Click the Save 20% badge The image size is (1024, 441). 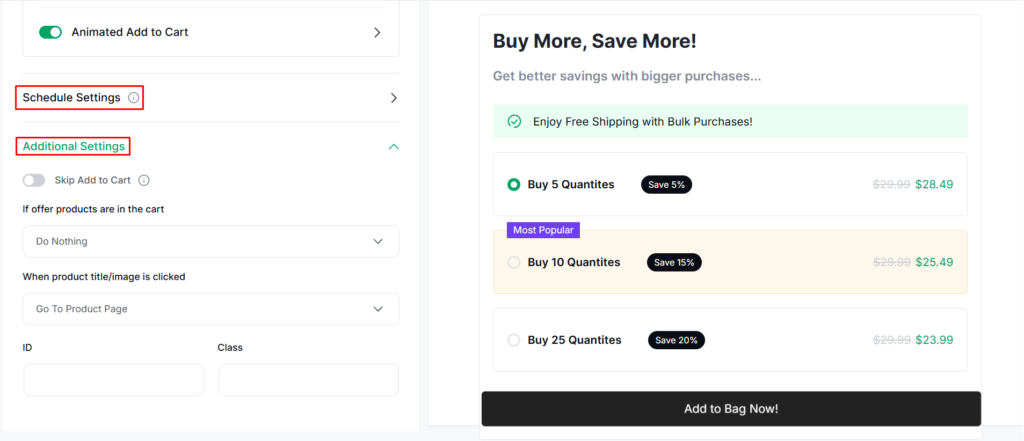point(676,340)
